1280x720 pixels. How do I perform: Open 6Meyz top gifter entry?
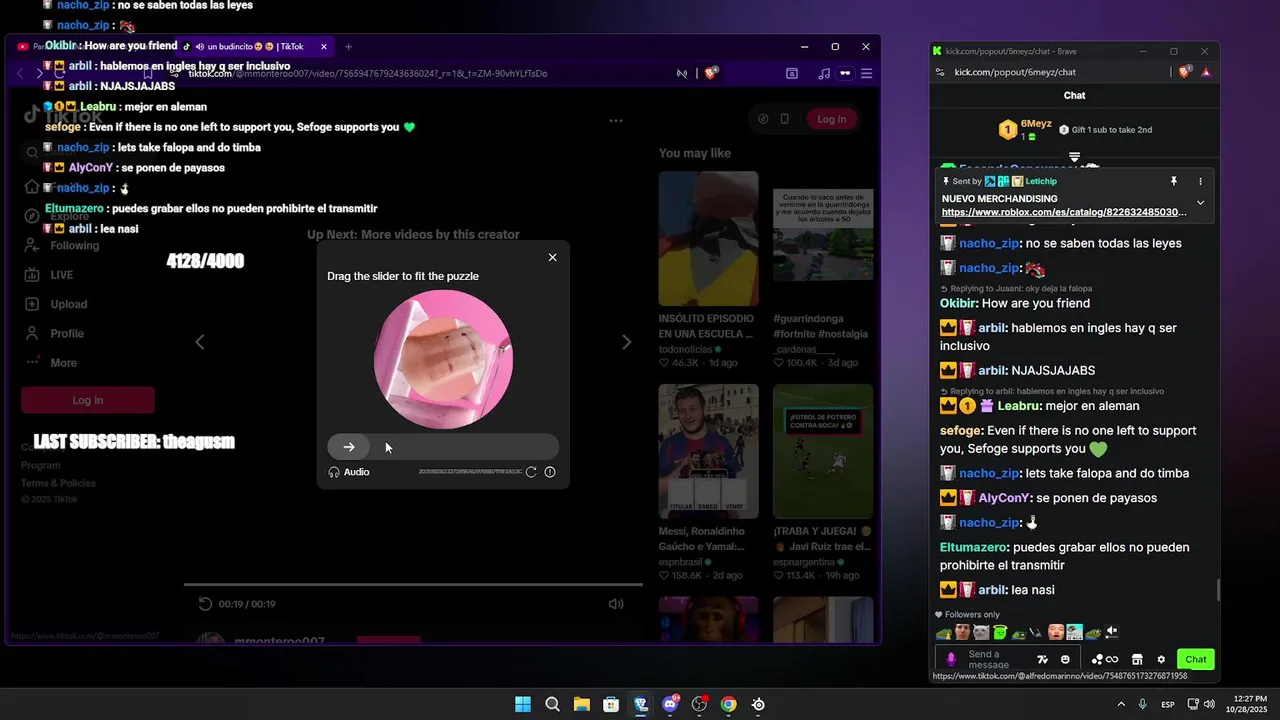1025,129
